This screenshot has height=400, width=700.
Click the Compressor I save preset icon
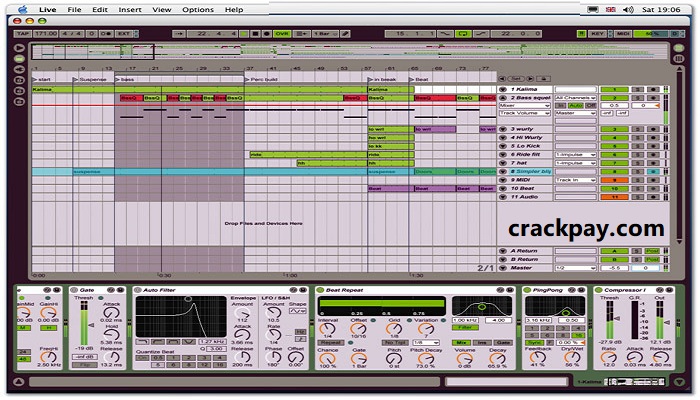click(669, 290)
